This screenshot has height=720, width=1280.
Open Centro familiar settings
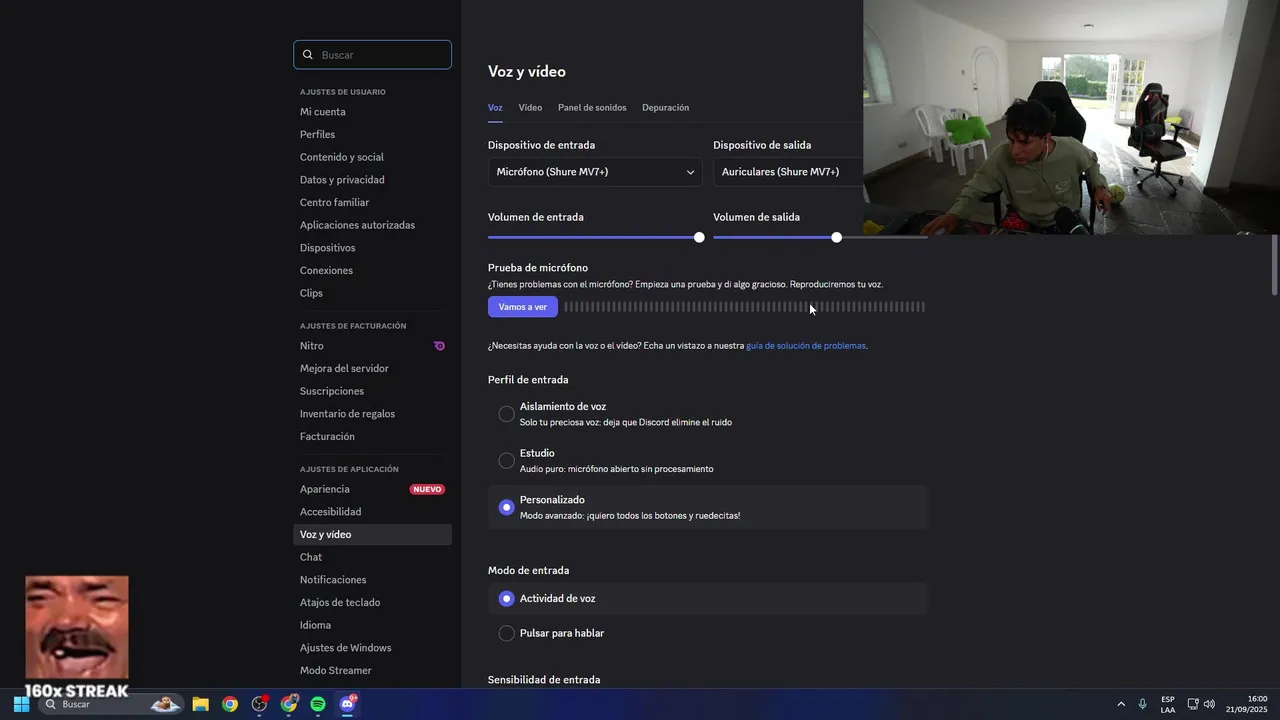372,202
